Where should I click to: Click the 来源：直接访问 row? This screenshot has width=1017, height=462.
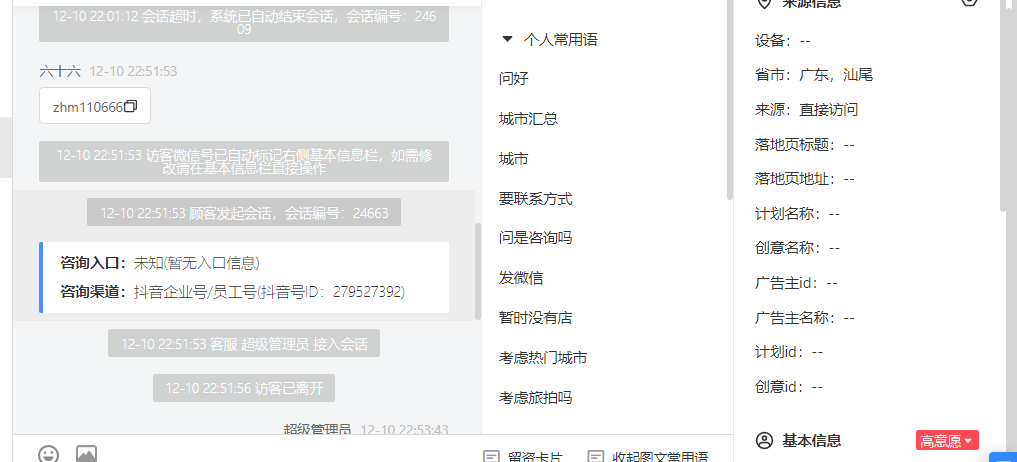[806, 110]
